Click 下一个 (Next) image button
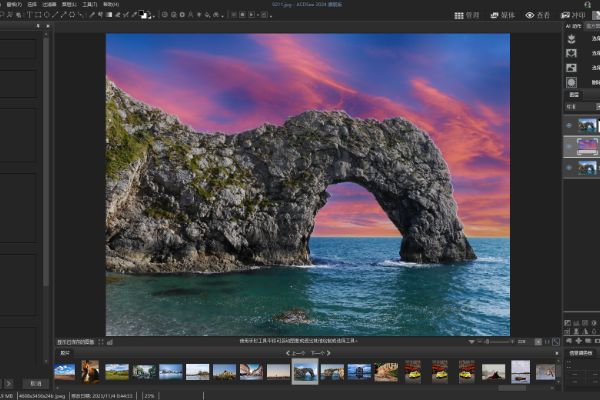The image size is (600, 400). (318, 353)
